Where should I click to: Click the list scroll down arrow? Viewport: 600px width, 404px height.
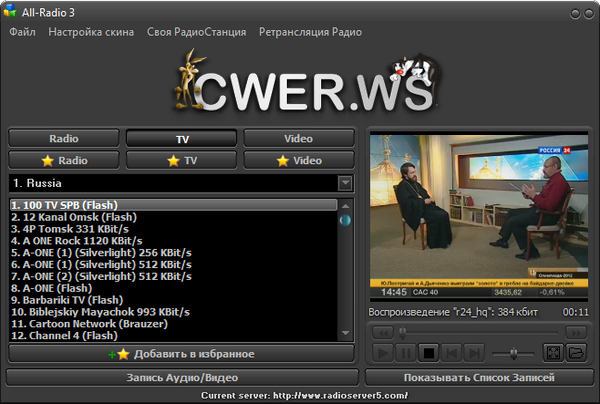pos(345,333)
